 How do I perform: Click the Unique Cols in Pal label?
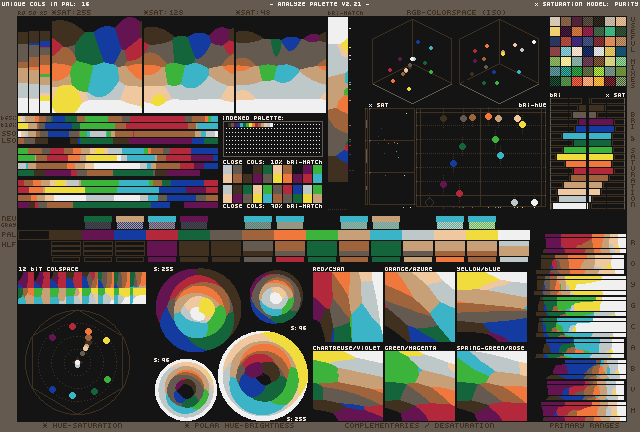click(x=45, y=4)
